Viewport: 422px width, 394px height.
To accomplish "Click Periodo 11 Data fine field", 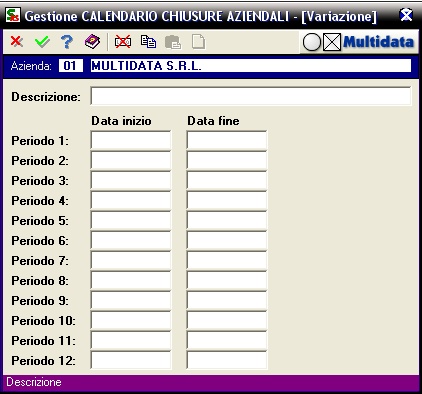I will pyautogui.click(x=227, y=340).
